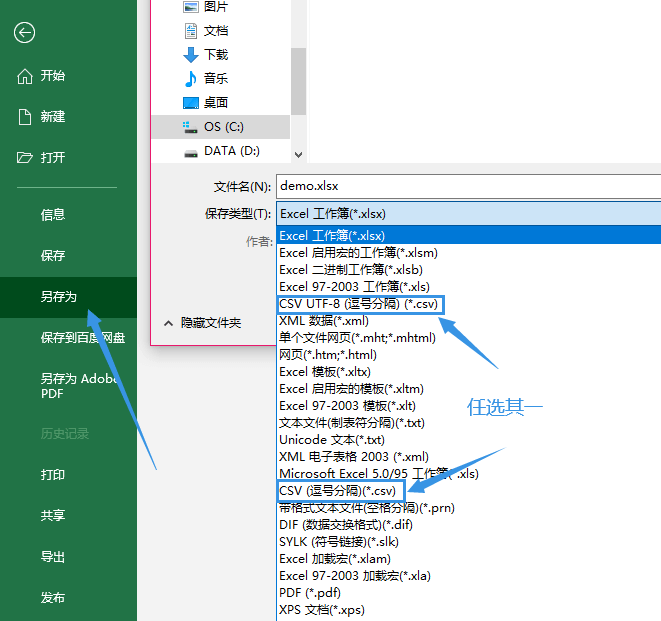Click the home icon beside 开始

(24, 76)
